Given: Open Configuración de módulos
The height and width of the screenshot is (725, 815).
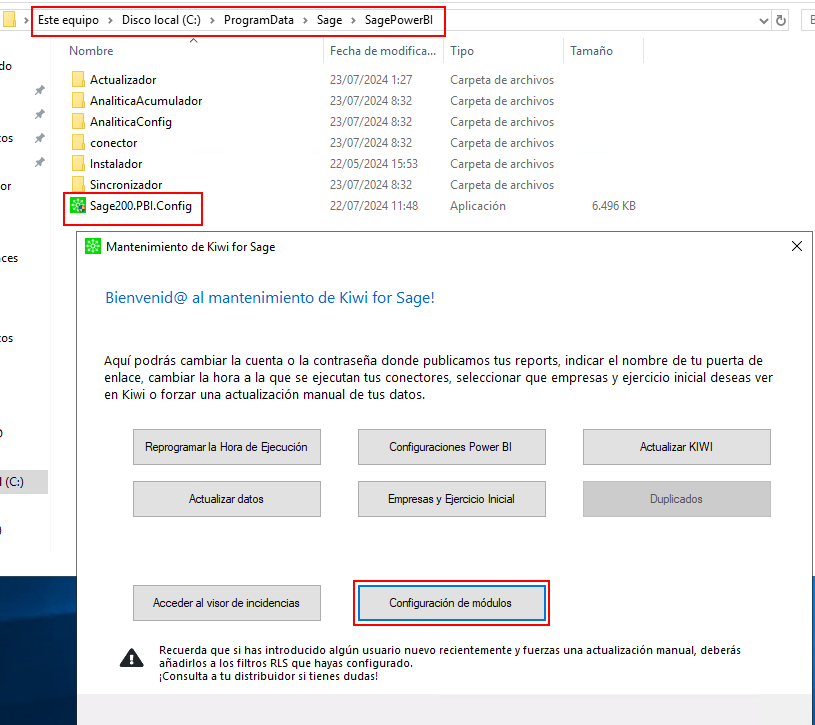Looking at the screenshot, I should point(452,603).
